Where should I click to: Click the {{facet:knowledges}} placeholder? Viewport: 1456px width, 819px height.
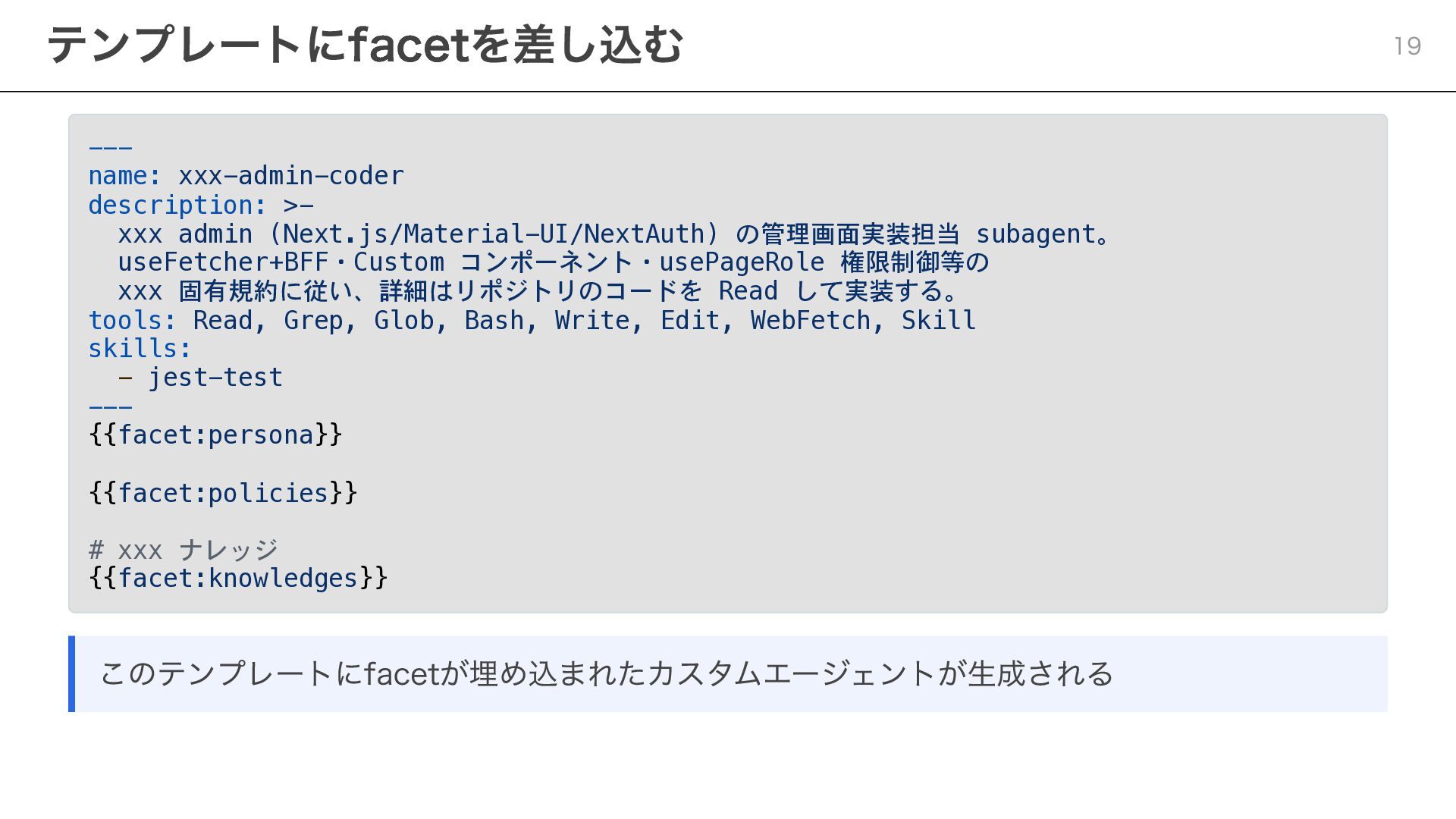click(x=238, y=579)
